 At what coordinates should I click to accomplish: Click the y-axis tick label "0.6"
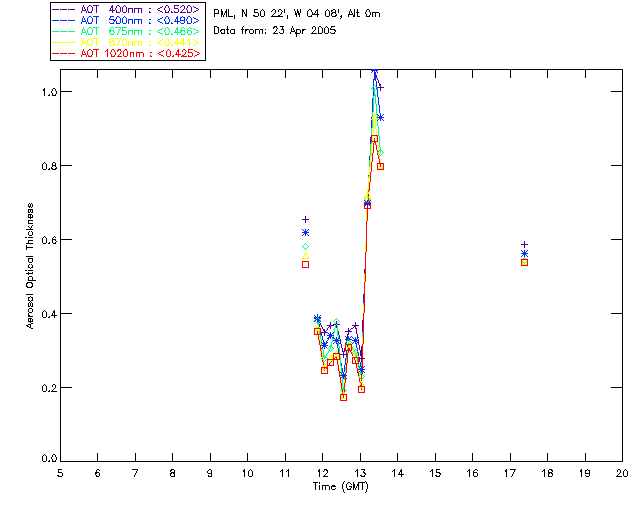[49, 240]
